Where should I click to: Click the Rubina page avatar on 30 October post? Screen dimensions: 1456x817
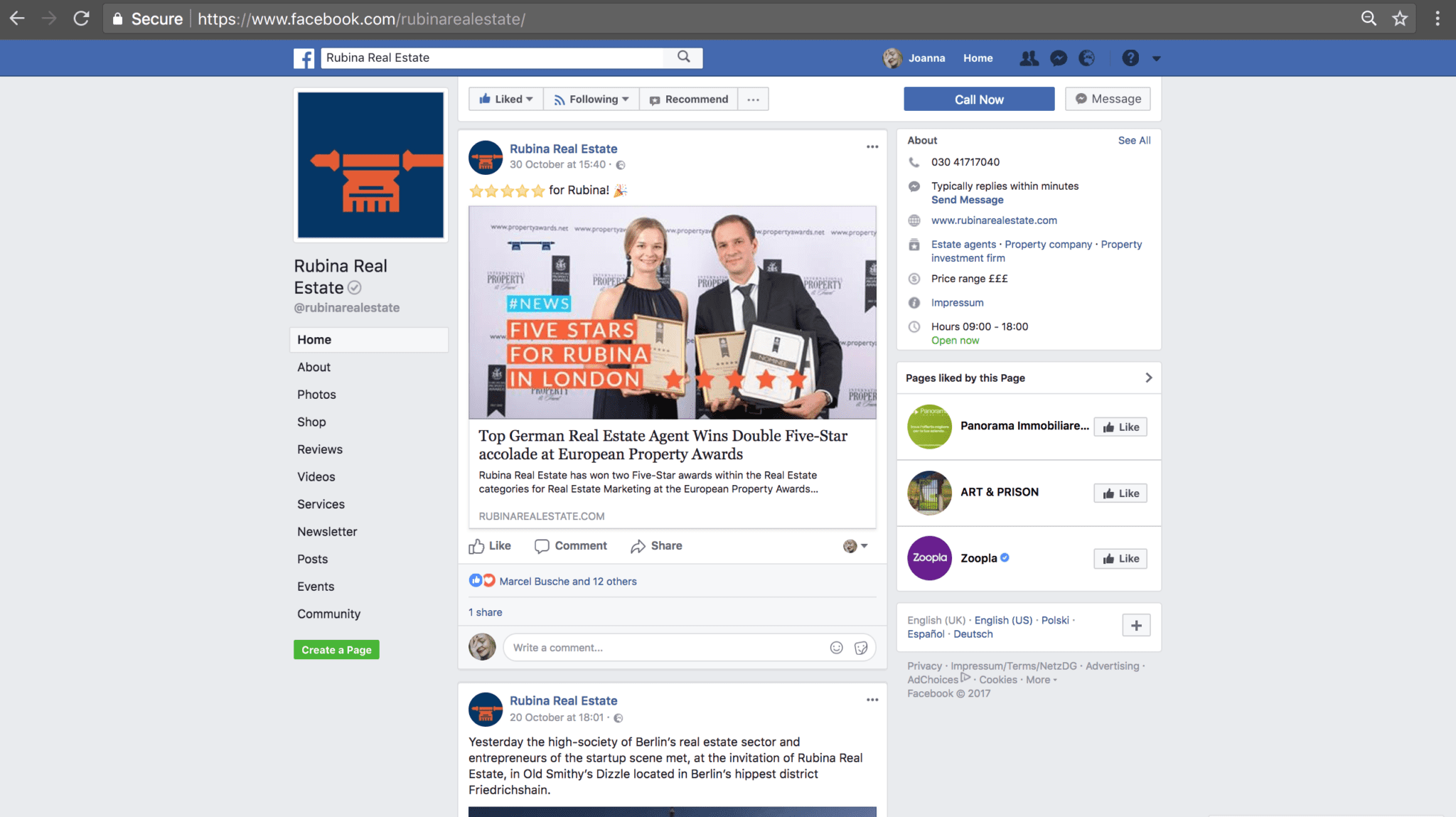tap(486, 157)
